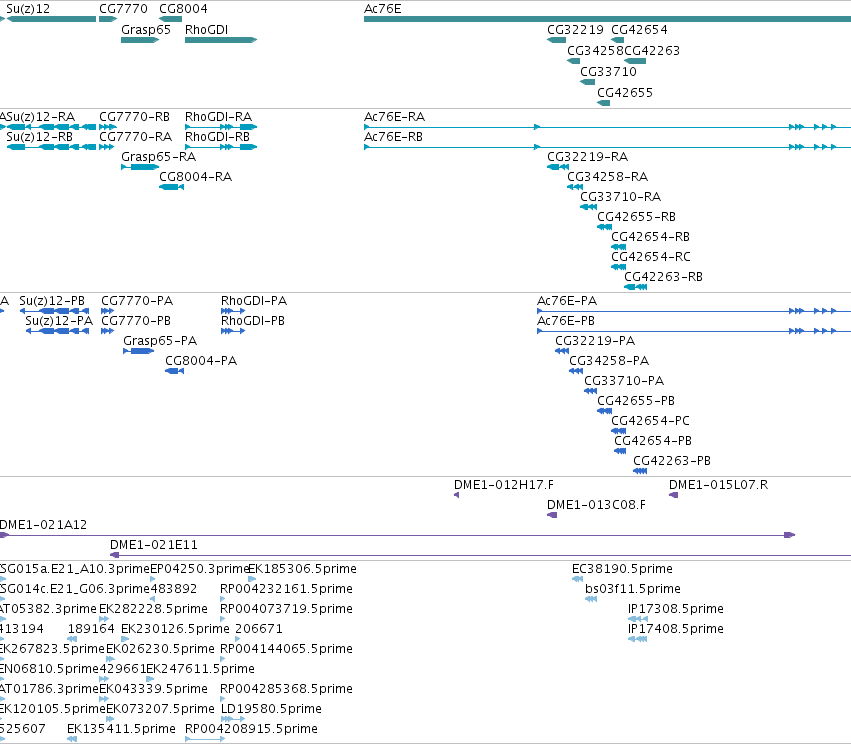This screenshot has height=744, width=851.
Task: Click the RhoGDI gene arrow glyph
Action: (x=221, y=40)
